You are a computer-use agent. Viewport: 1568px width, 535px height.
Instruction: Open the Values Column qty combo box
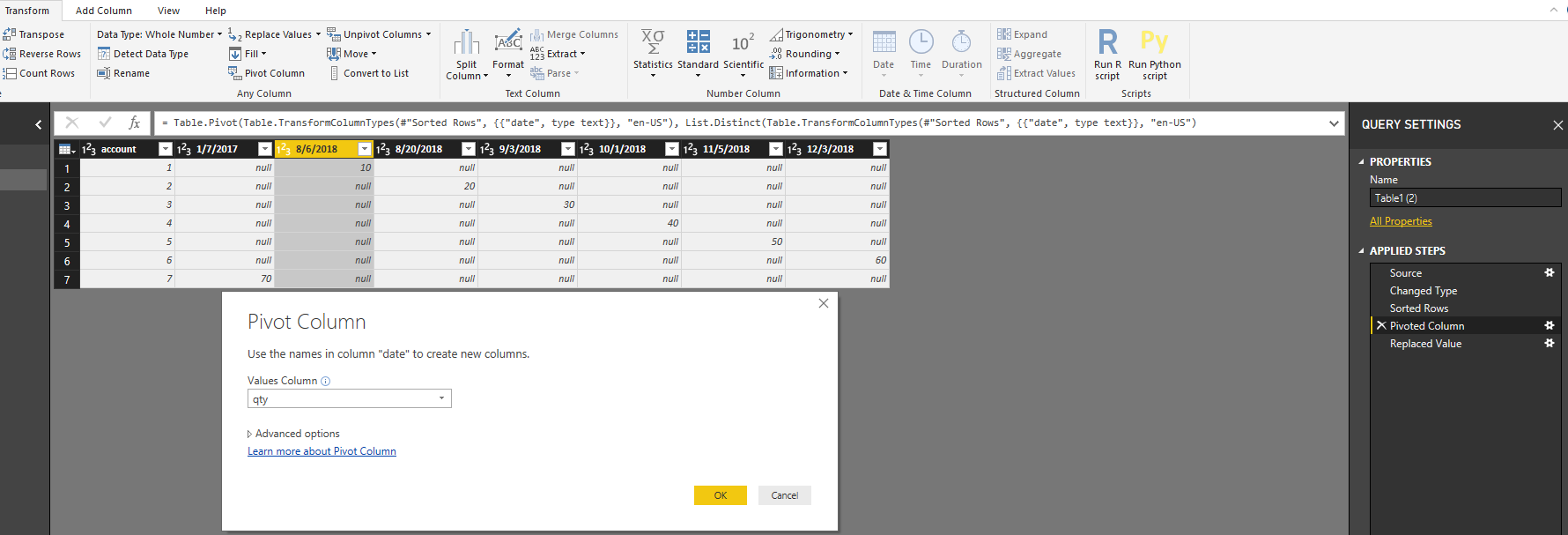349,398
